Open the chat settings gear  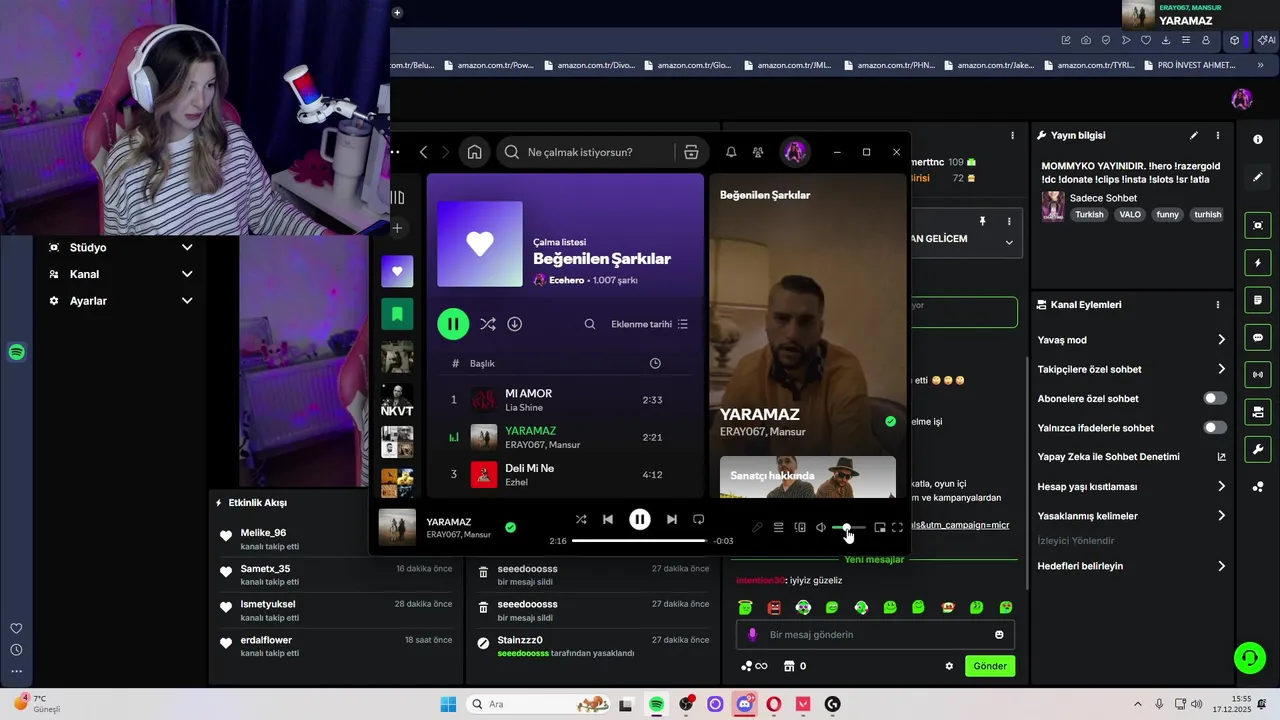click(x=949, y=666)
